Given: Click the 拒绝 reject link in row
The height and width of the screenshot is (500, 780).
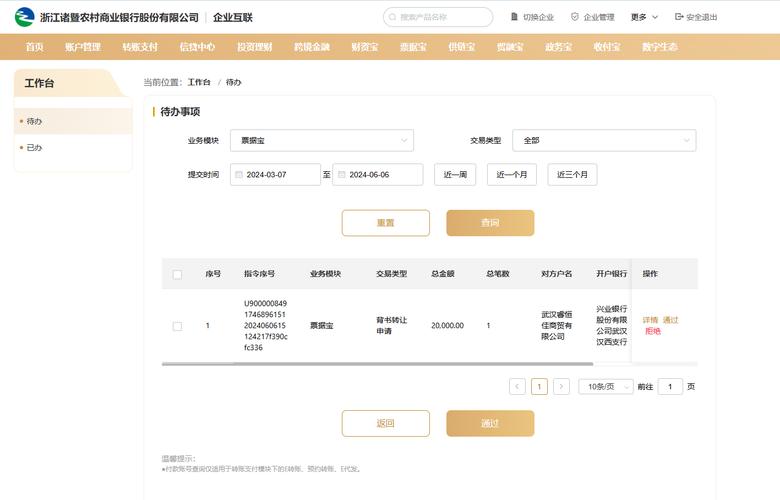Looking at the screenshot, I should (x=653, y=331).
